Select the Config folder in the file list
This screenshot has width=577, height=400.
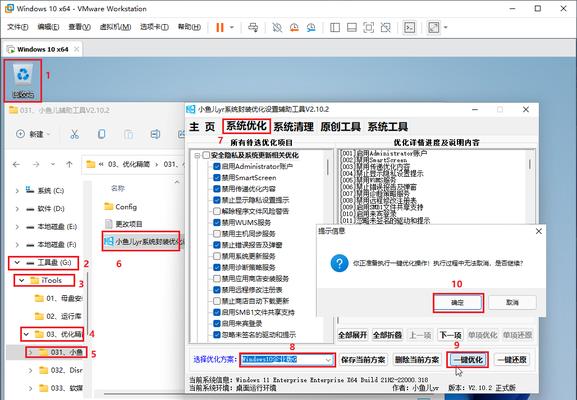coord(121,207)
